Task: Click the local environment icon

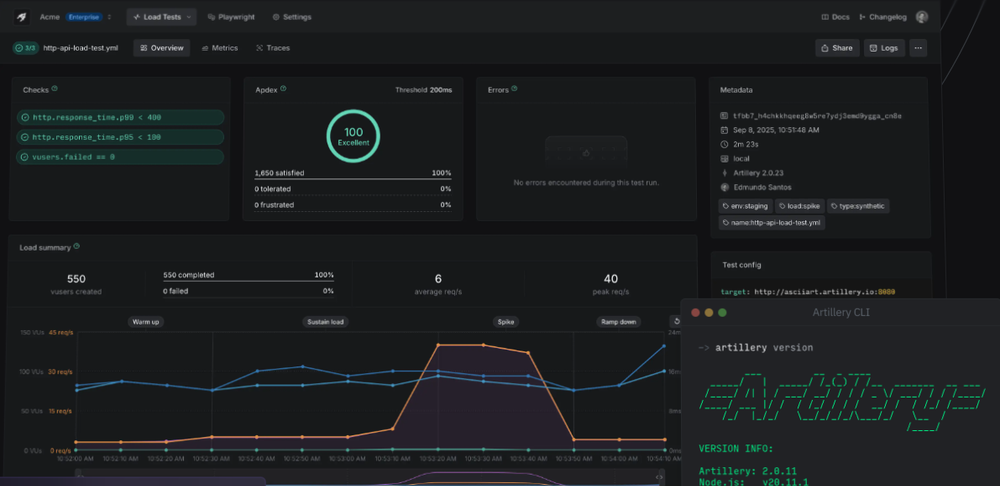Action: click(x=724, y=159)
